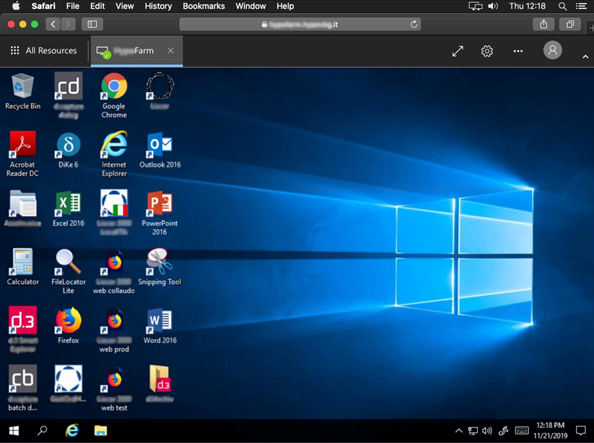Image resolution: width=594 pixels, height=443 pixels.
Task: Open the Safari Edit menu
Action: [x=97, y=6]
